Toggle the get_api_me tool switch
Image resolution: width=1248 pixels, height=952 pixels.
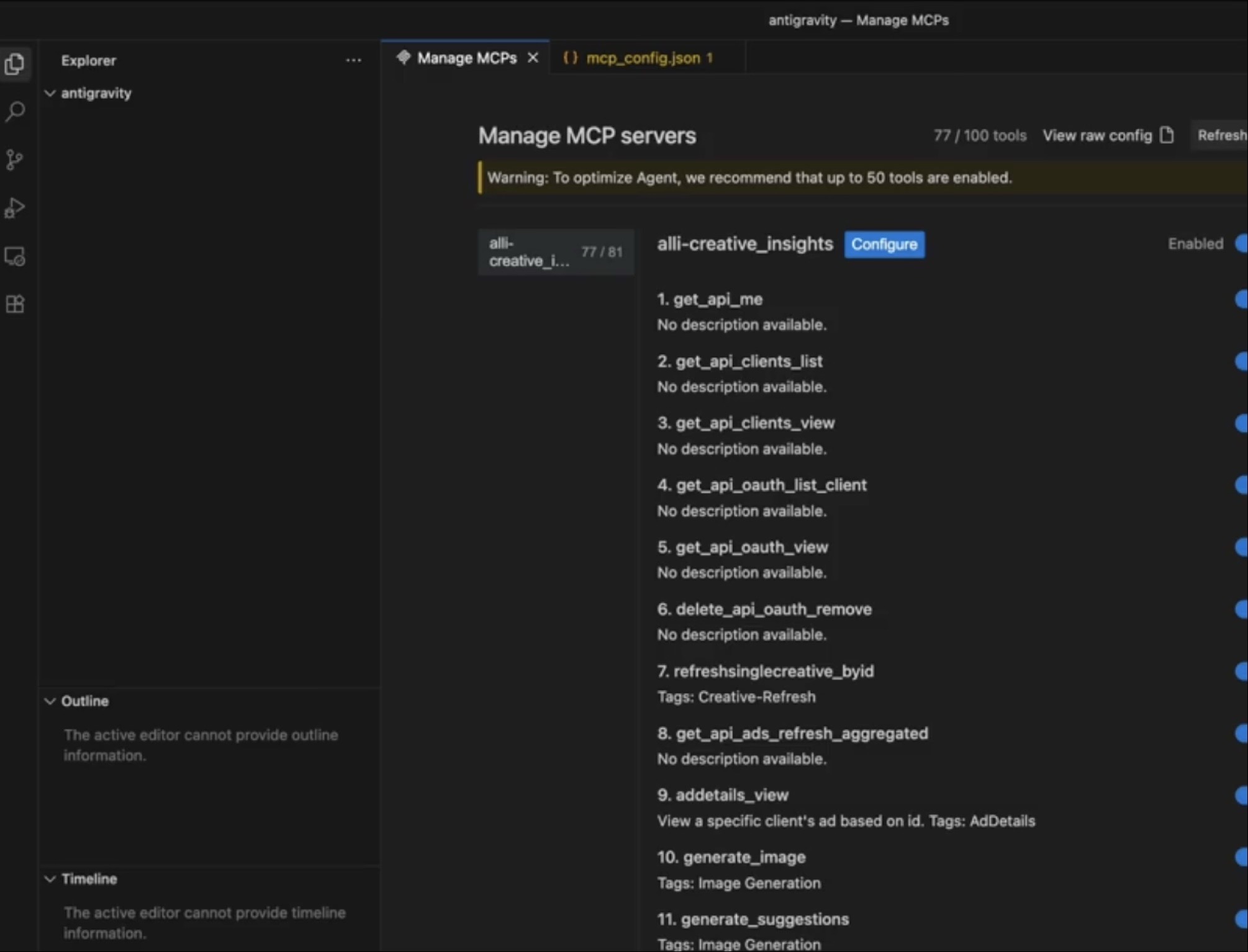[x=1241, y=299]
